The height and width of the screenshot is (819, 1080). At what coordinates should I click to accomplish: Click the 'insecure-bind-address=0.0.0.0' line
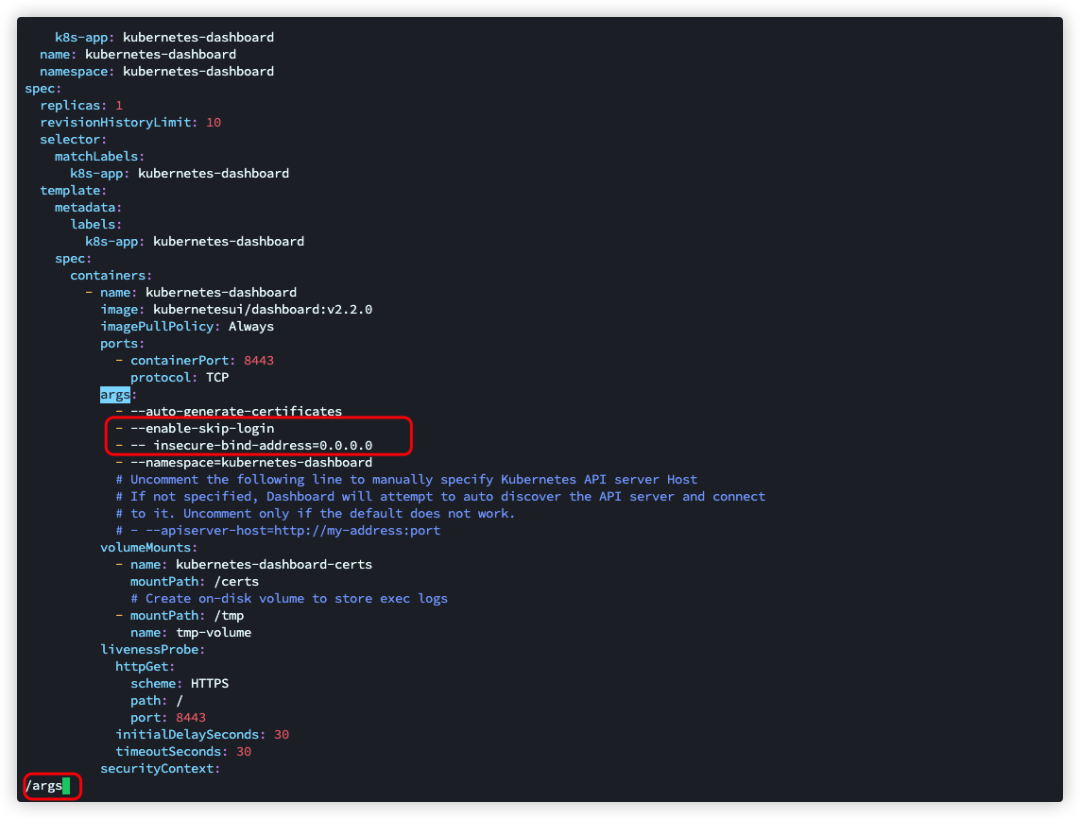coord(262,446)
